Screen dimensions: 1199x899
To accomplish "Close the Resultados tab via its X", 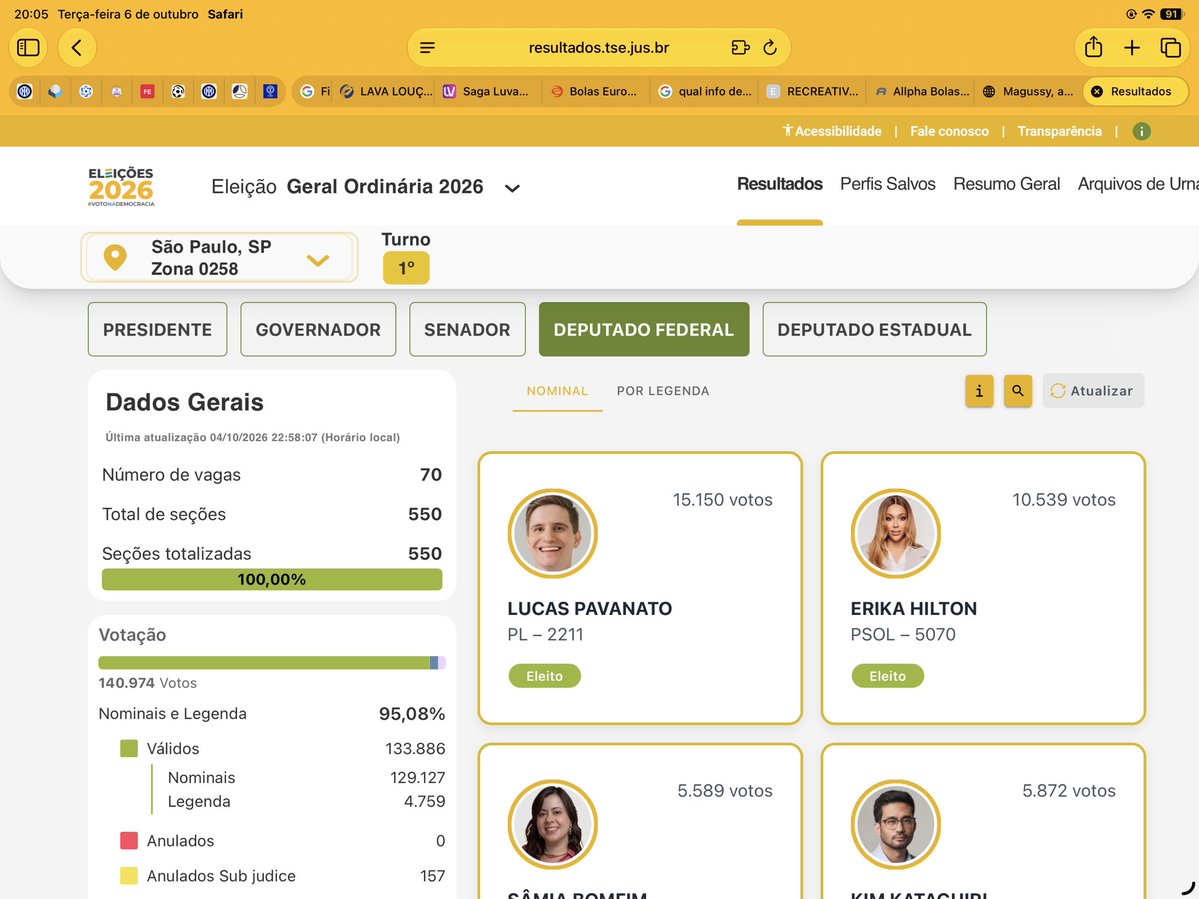I will point(1097,91).
